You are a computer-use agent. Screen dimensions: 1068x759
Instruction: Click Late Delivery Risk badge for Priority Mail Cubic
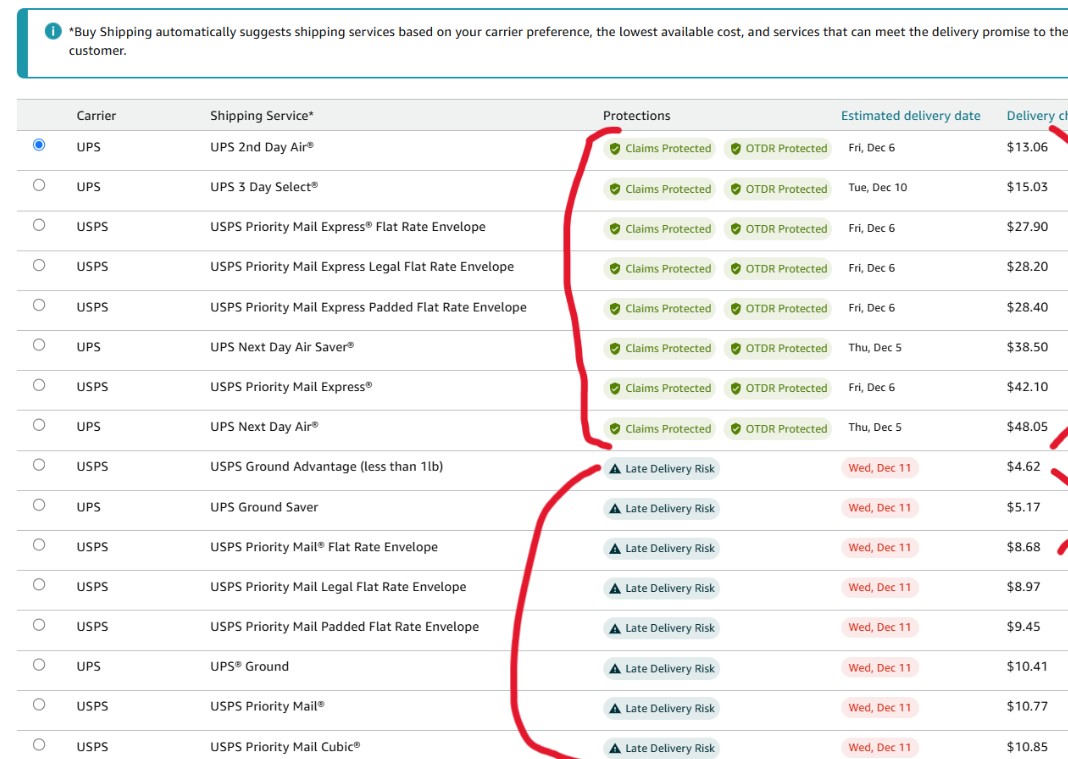click(661, 748)
